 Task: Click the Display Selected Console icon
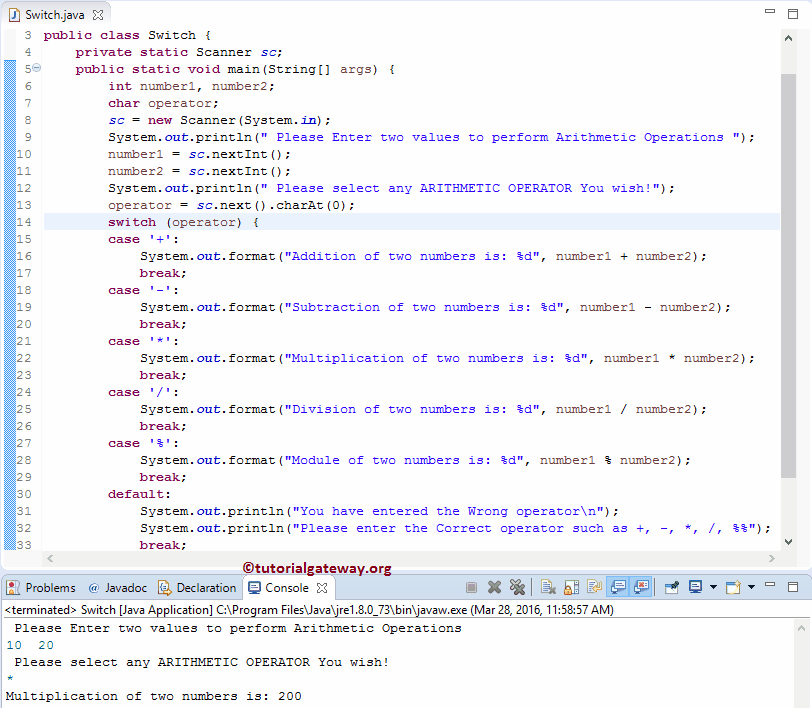(695, 588)
